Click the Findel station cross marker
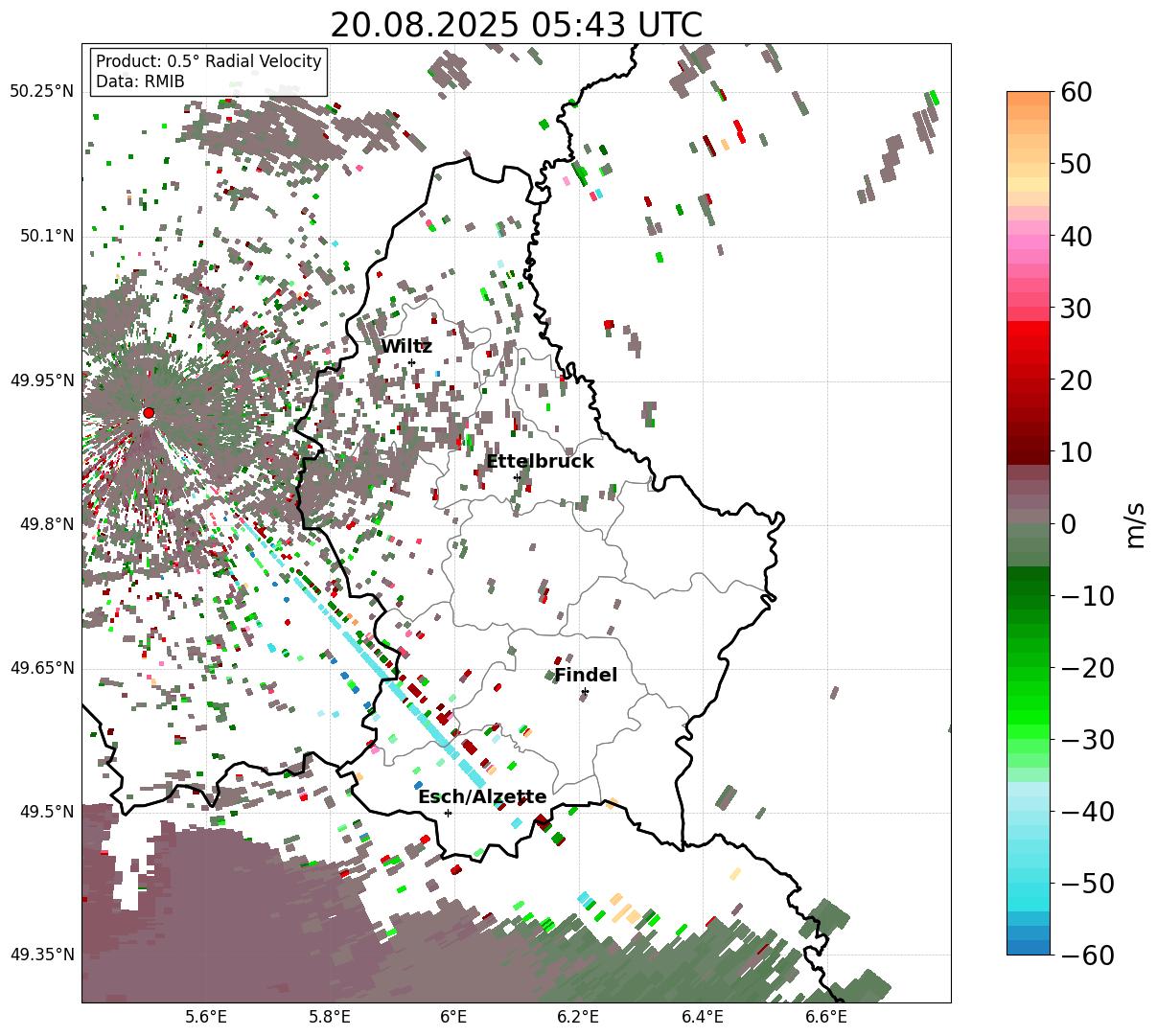Image resolution: width=1157 pixels, height=1036 pixels. [x=585, y=691]
